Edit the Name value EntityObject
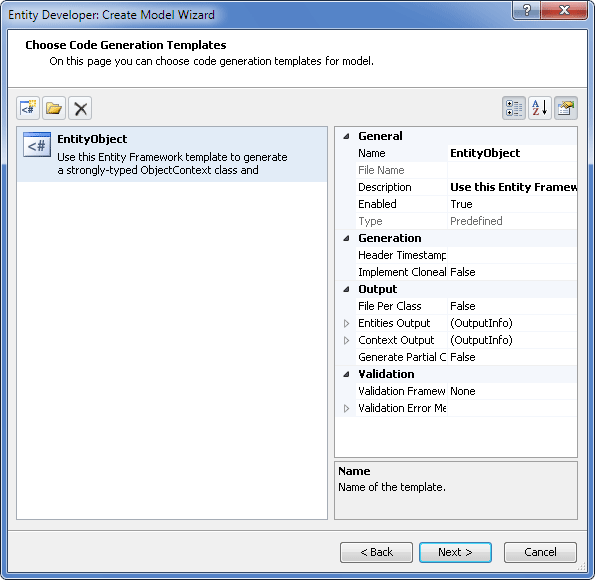Viewport: 595px width, 580px height. click(512, 153)
